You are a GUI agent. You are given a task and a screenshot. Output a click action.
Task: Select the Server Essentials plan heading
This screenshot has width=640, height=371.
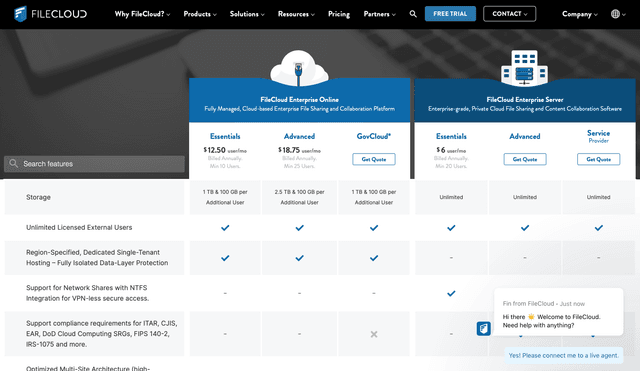click(451, 136)
